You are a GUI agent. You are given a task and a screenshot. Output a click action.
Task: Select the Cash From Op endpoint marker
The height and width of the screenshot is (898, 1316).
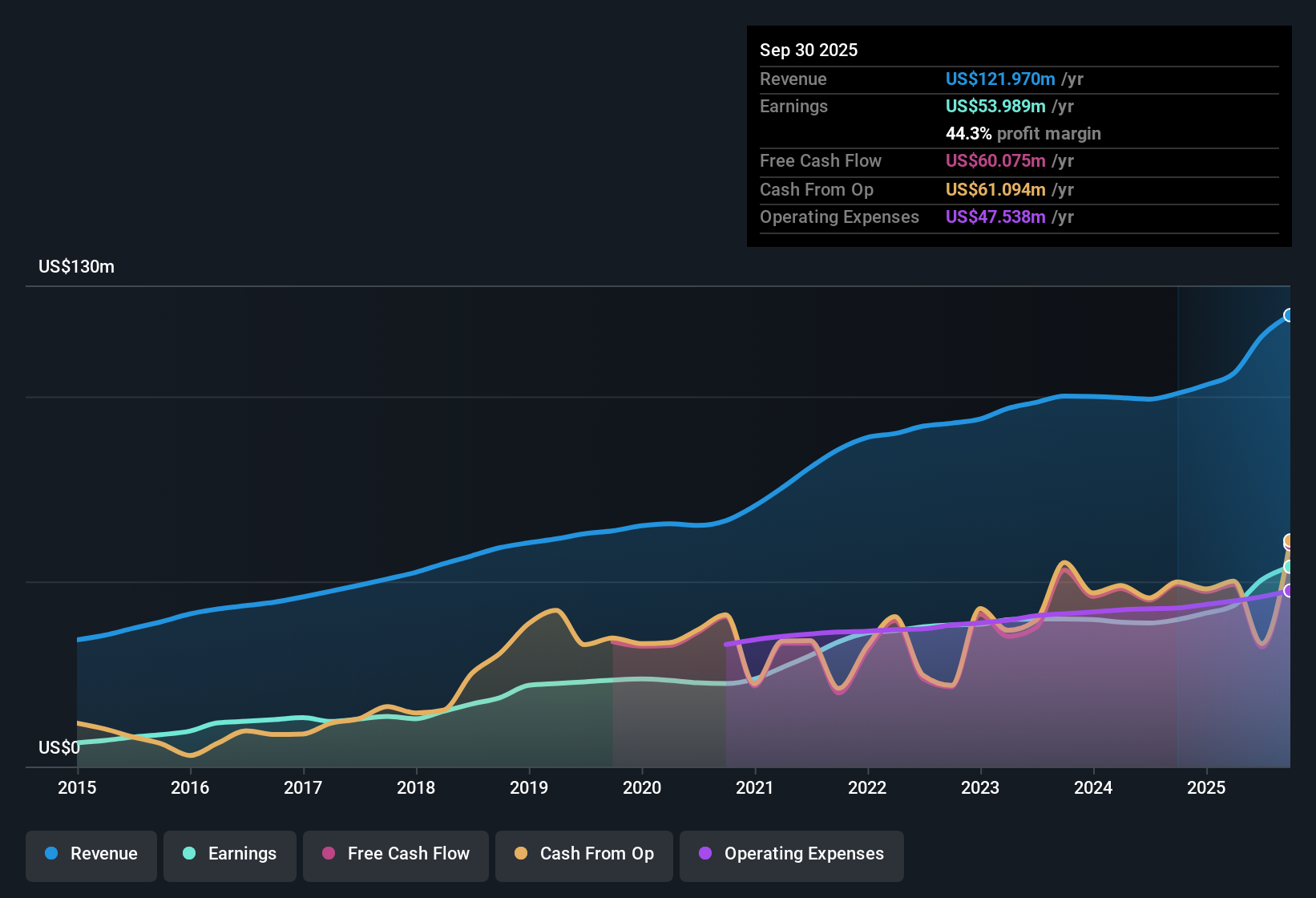tap(1289, 541)
